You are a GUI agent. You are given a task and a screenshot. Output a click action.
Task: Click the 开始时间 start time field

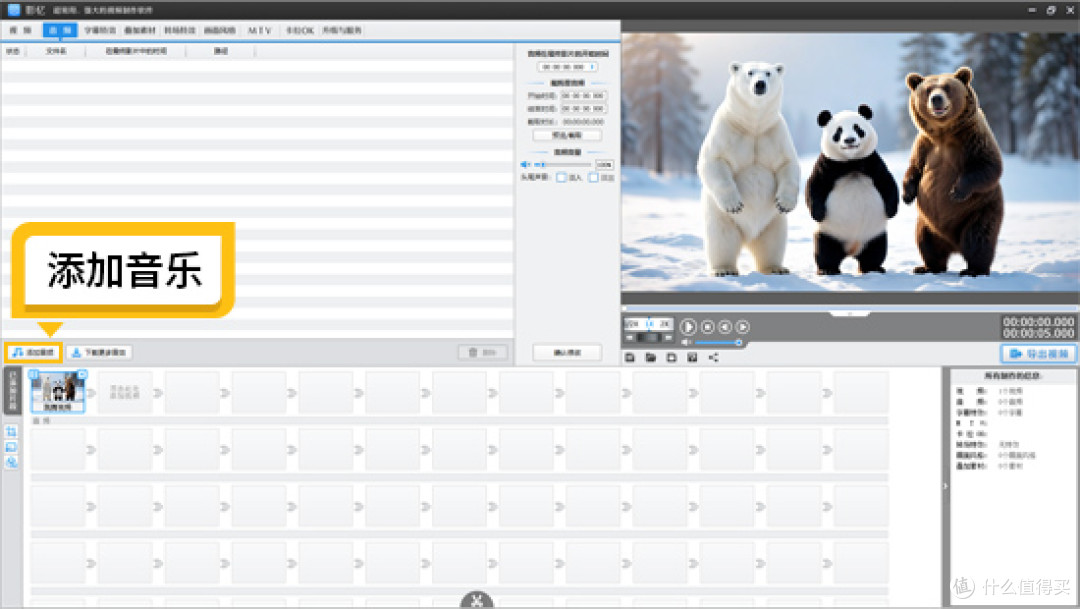[583, 96]
